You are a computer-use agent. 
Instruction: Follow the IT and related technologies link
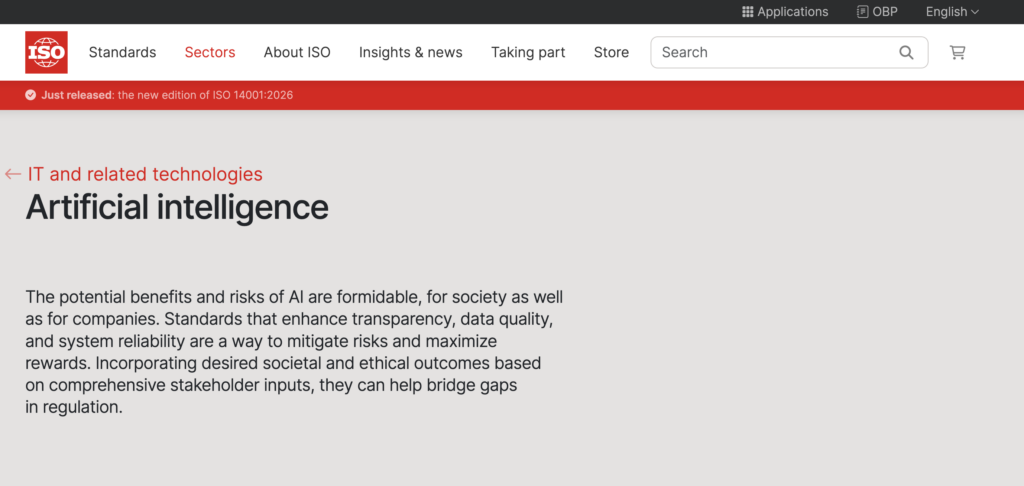[x=145, y=174]
